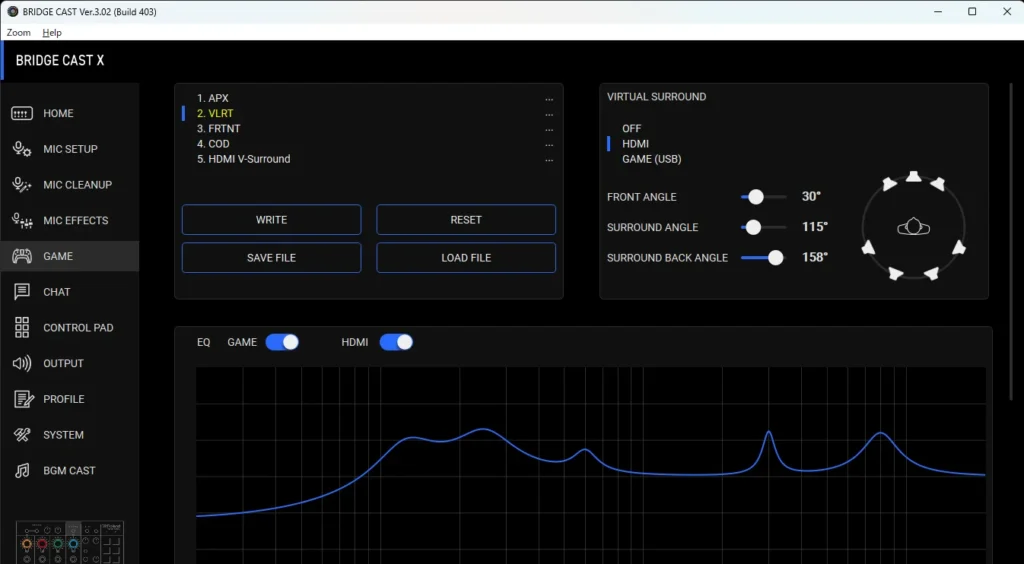Viewport: 1024px width, 564px height.
Task: Set Virtual Surround to OFF
Action: coord(631,129)
